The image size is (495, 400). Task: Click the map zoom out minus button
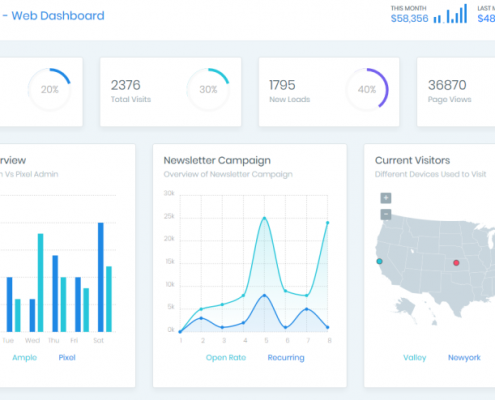[386, 214]
